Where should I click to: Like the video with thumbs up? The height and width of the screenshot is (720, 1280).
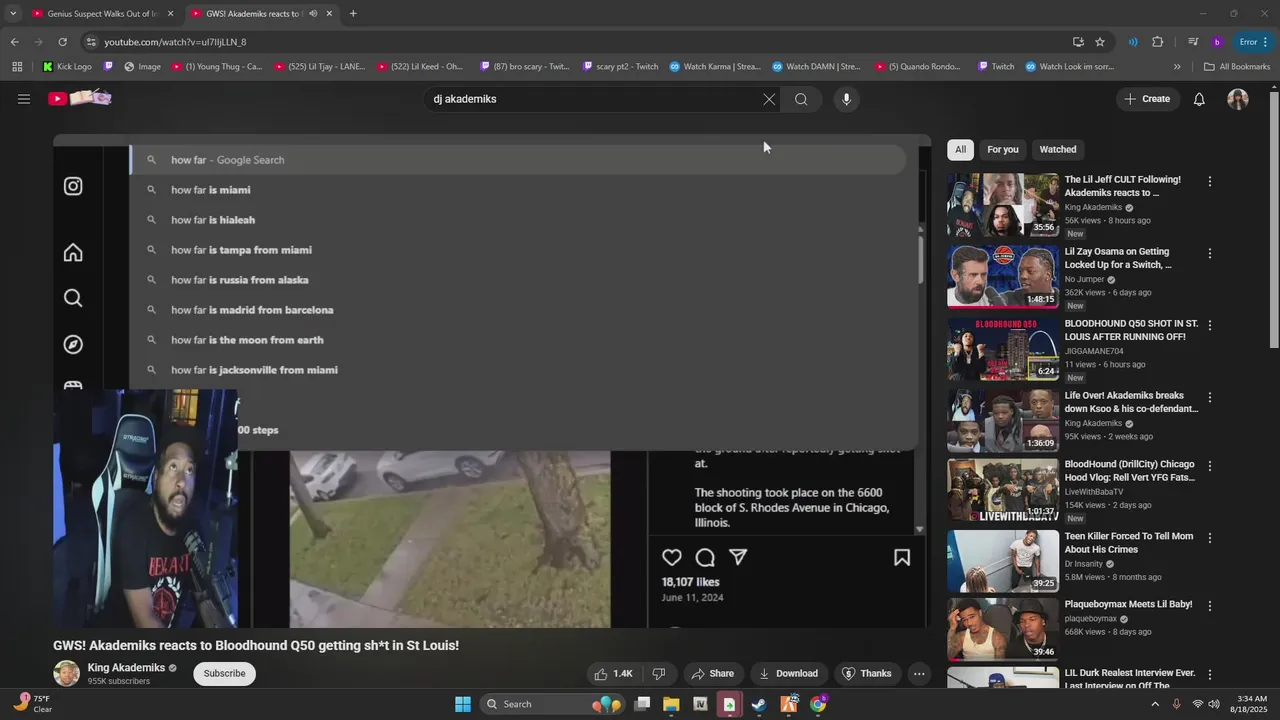coord(614,674)
